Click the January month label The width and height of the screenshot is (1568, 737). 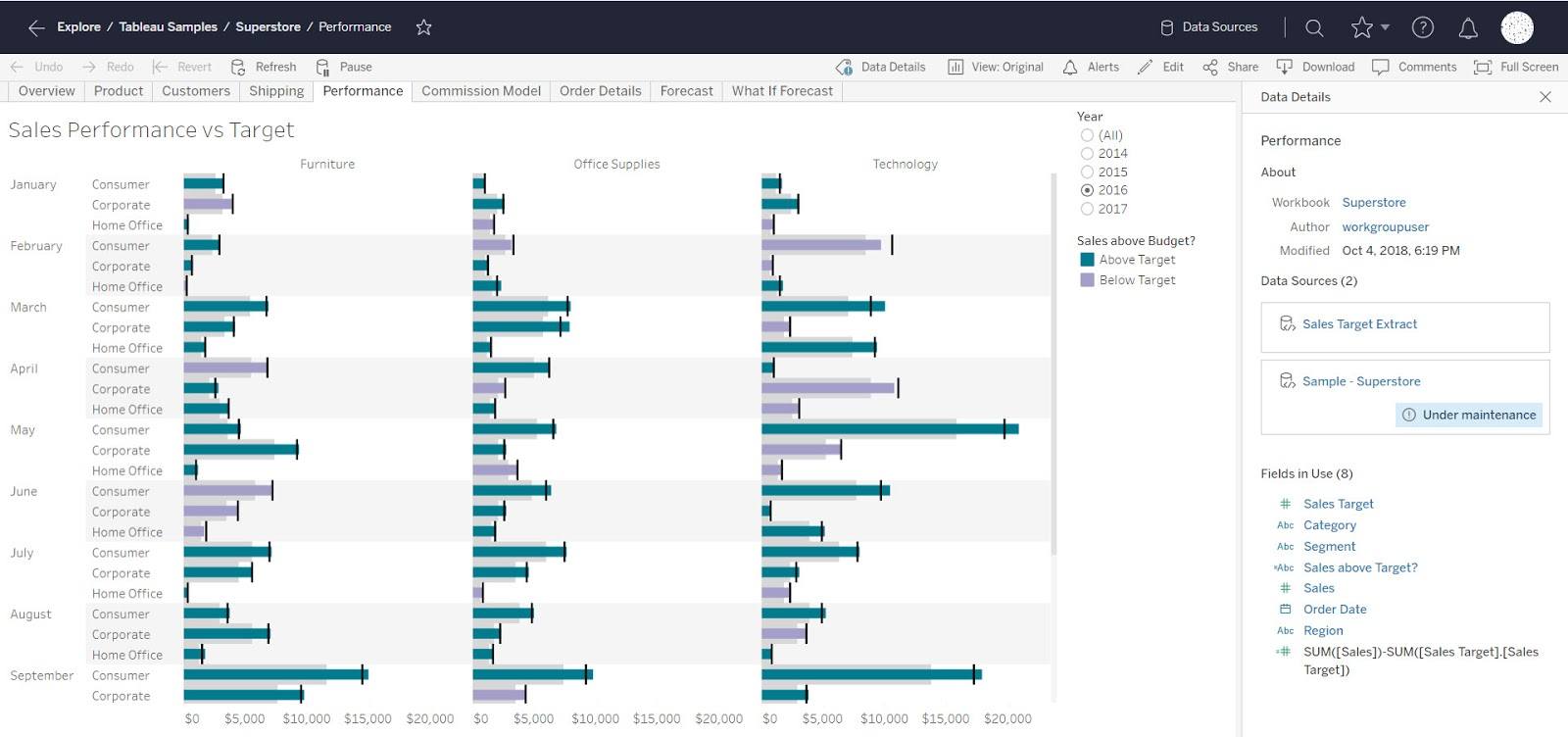coord(33,185)
